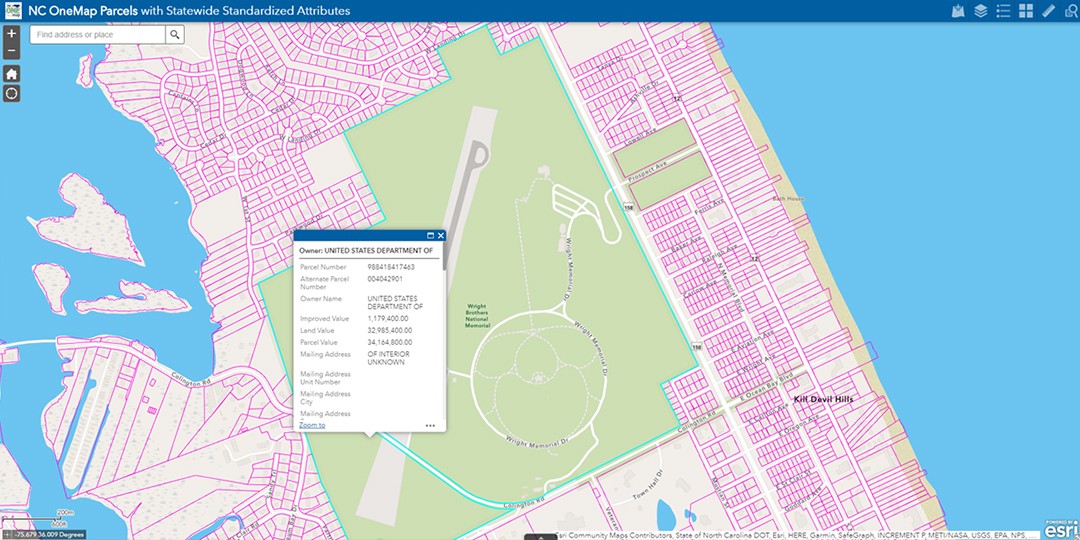Open the Basemap Gallery grid icon

click(x=1026, y=11)
